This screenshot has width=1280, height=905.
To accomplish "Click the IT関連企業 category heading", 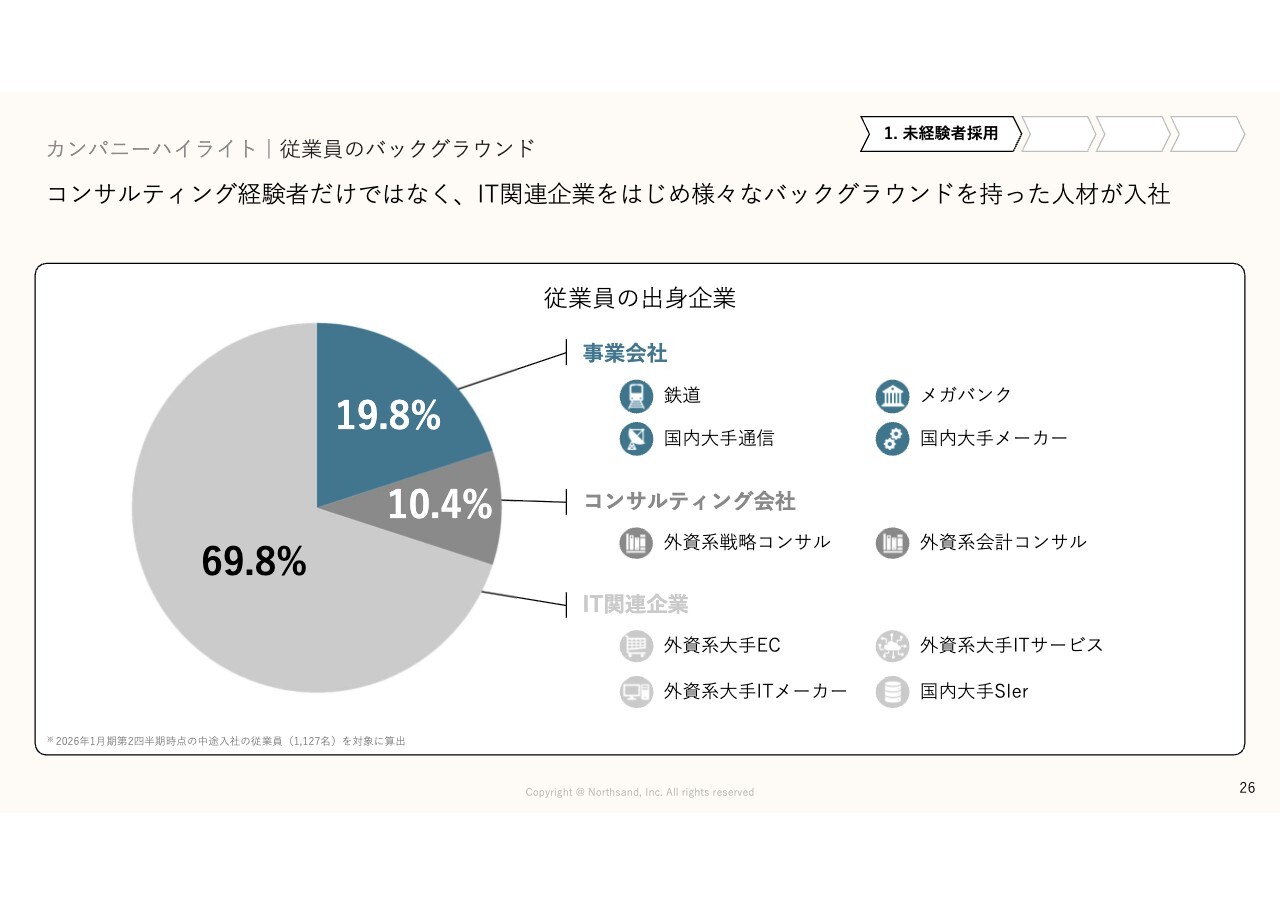I will click(636, 604).
